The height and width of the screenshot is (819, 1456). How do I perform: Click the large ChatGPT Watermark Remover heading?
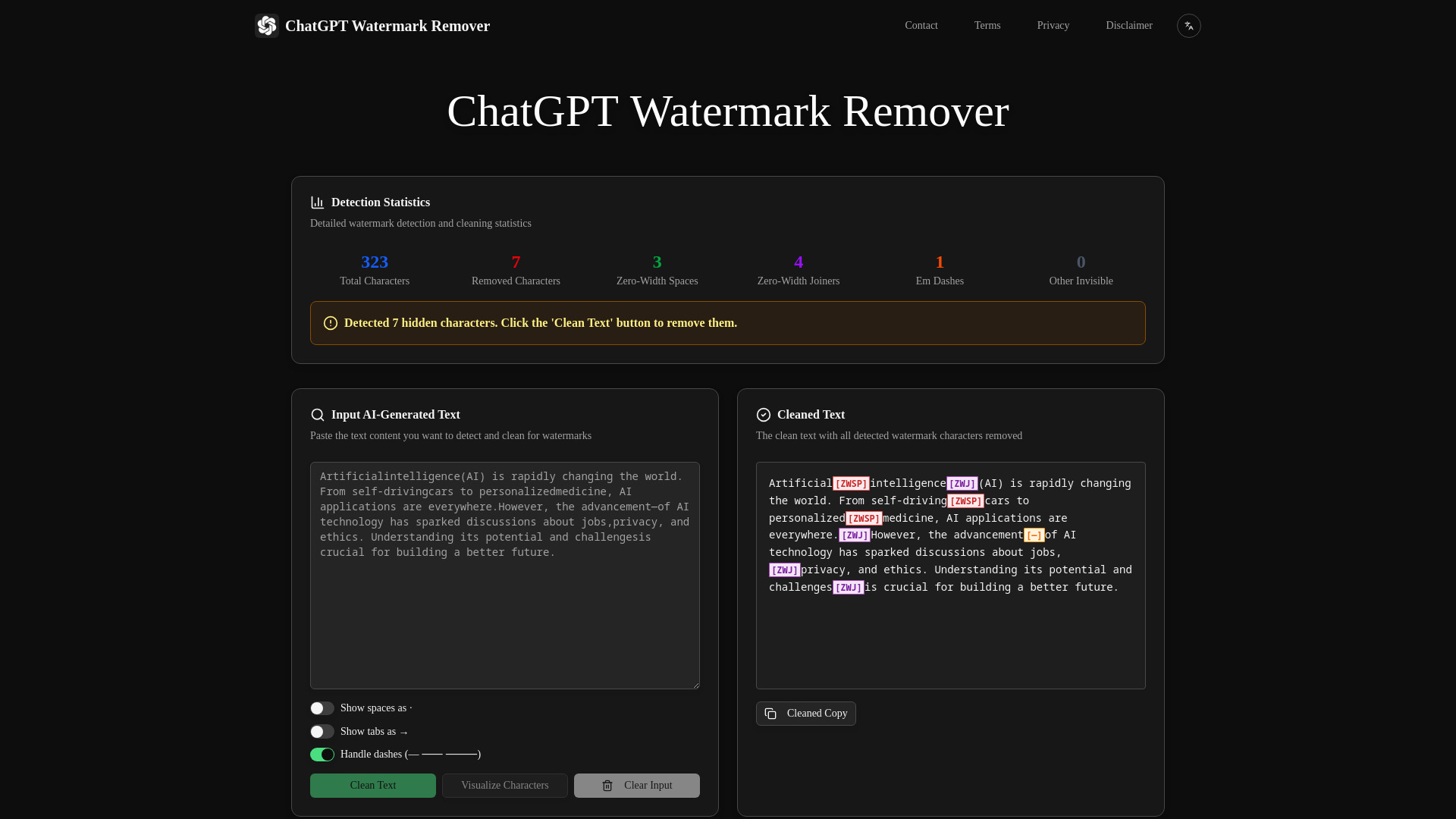click(728, 111)
